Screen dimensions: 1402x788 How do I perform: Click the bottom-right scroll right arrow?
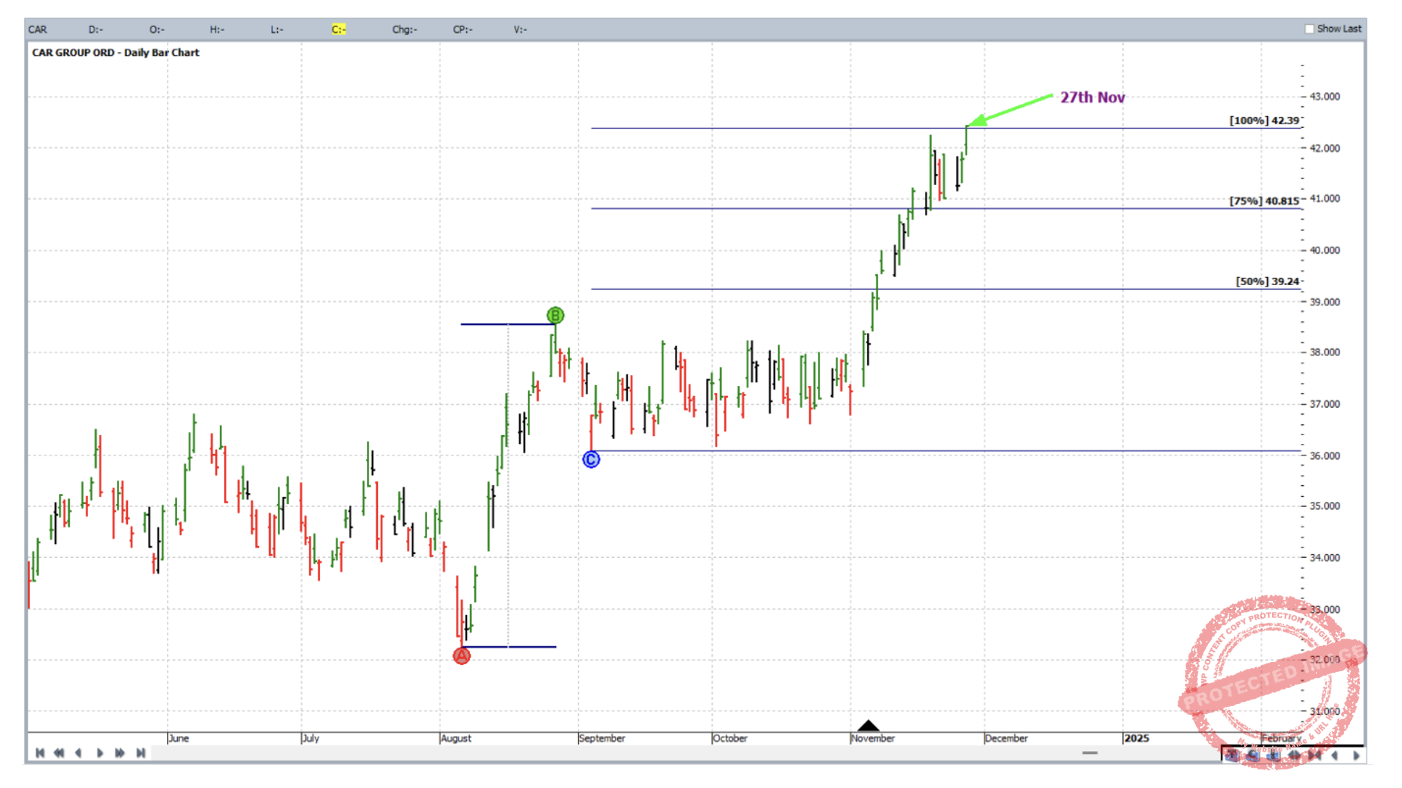[1356, 756]
